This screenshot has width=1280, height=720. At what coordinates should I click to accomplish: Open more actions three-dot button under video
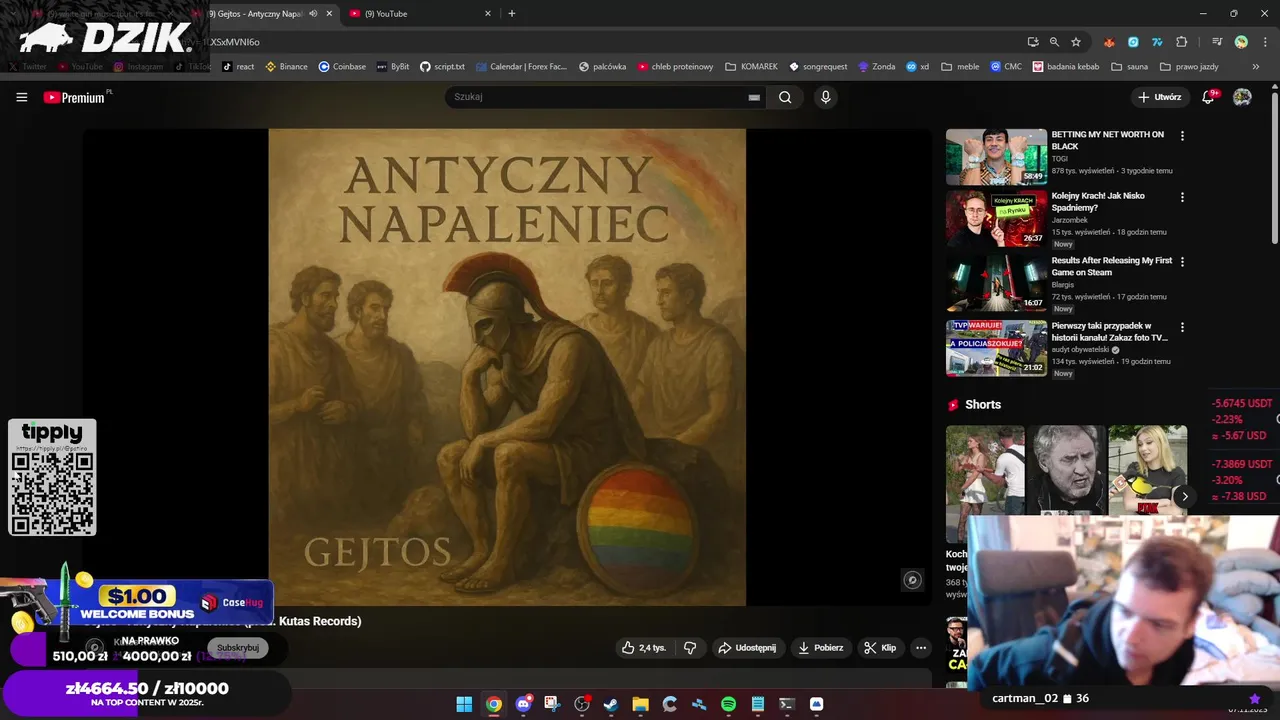921,648
